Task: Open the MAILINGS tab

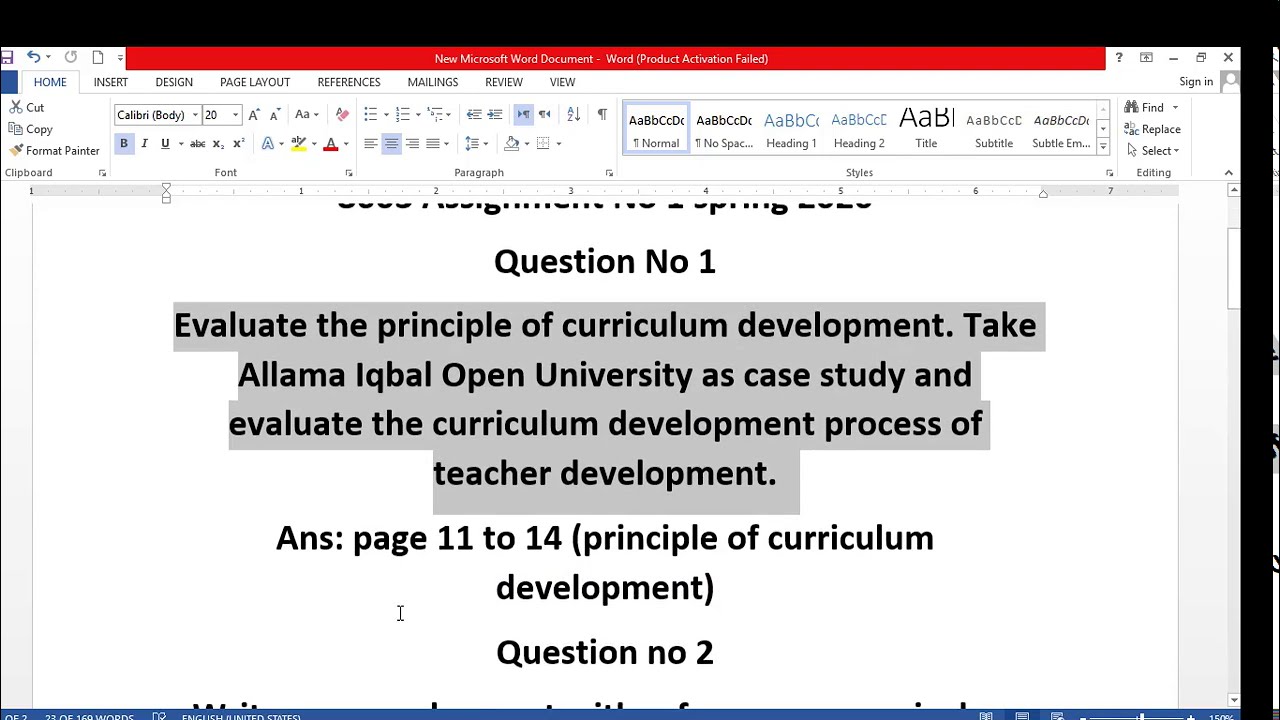Action: point(433,82)
